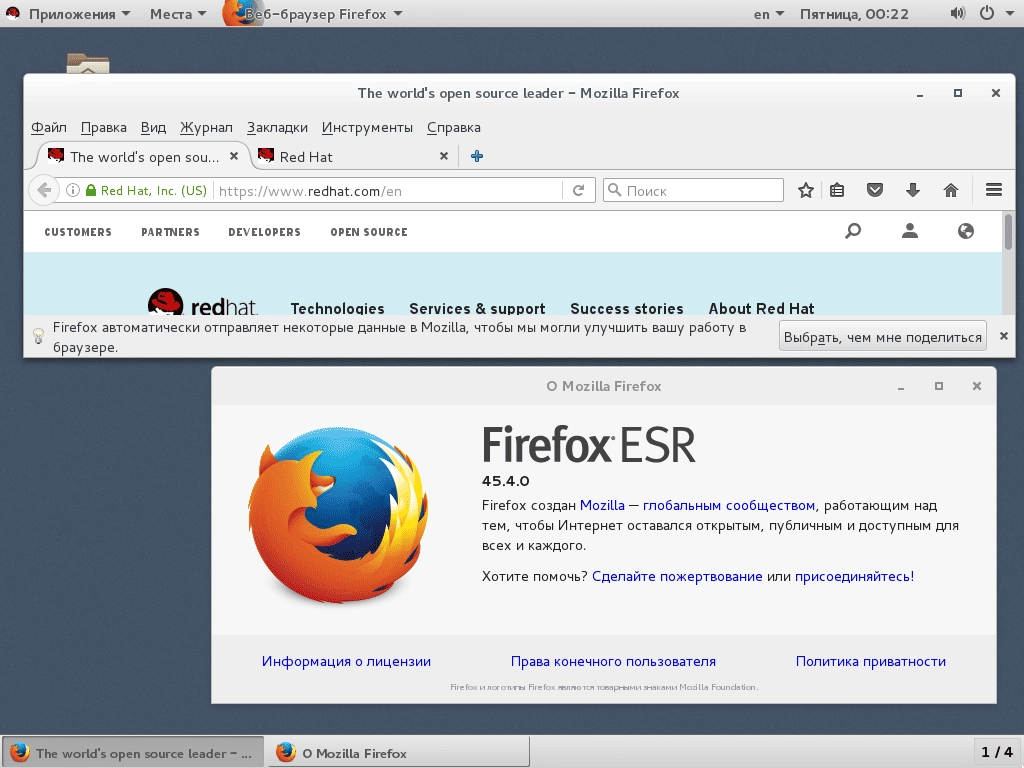Click the Пятница, 00:22 clock

854,14
